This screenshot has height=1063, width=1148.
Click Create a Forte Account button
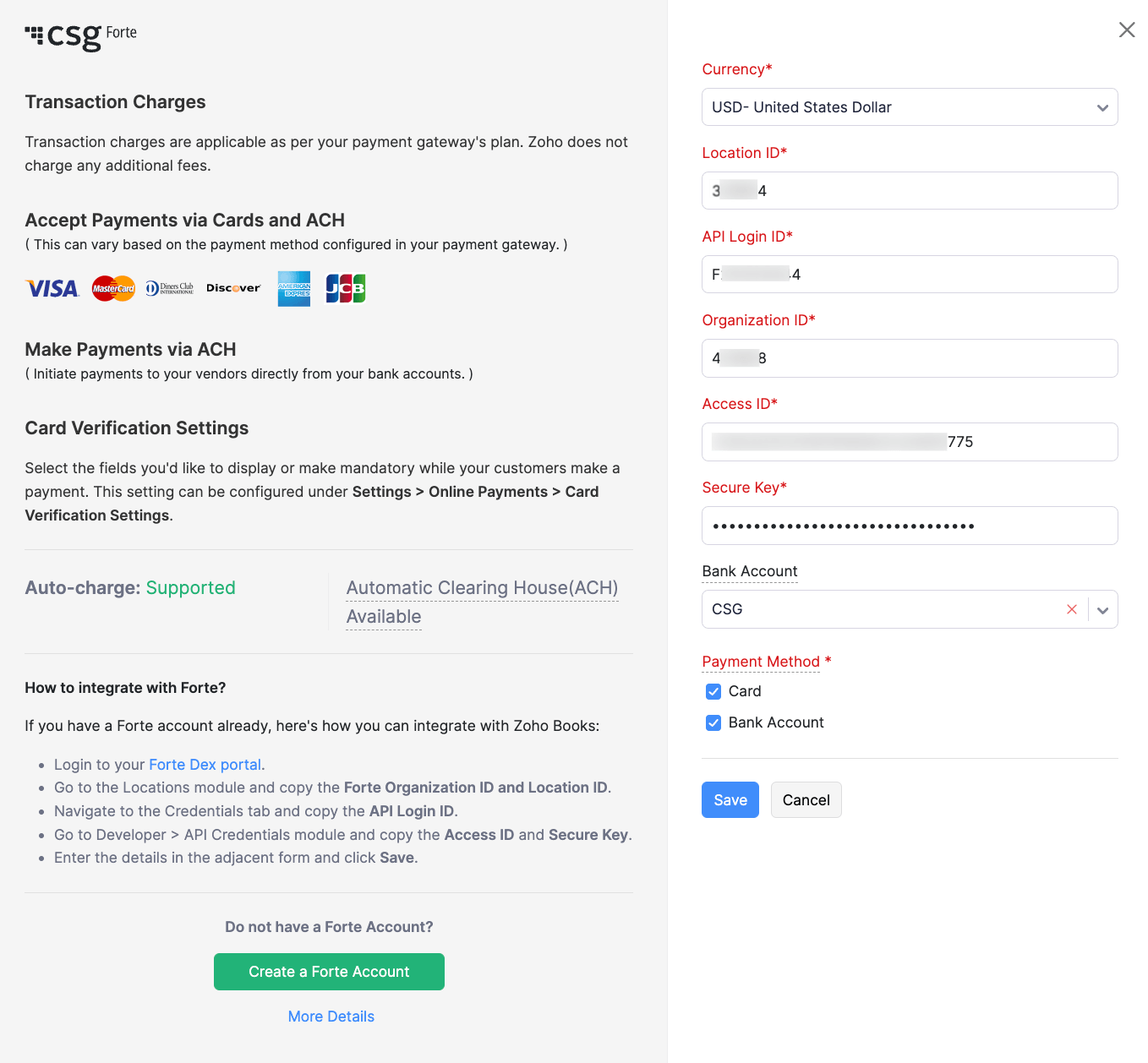tap(329, 972)
